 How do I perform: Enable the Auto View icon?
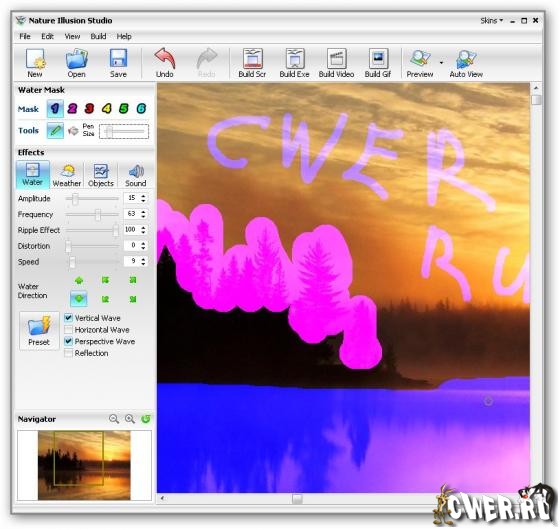pyautogui.click(x=466, y=63)
